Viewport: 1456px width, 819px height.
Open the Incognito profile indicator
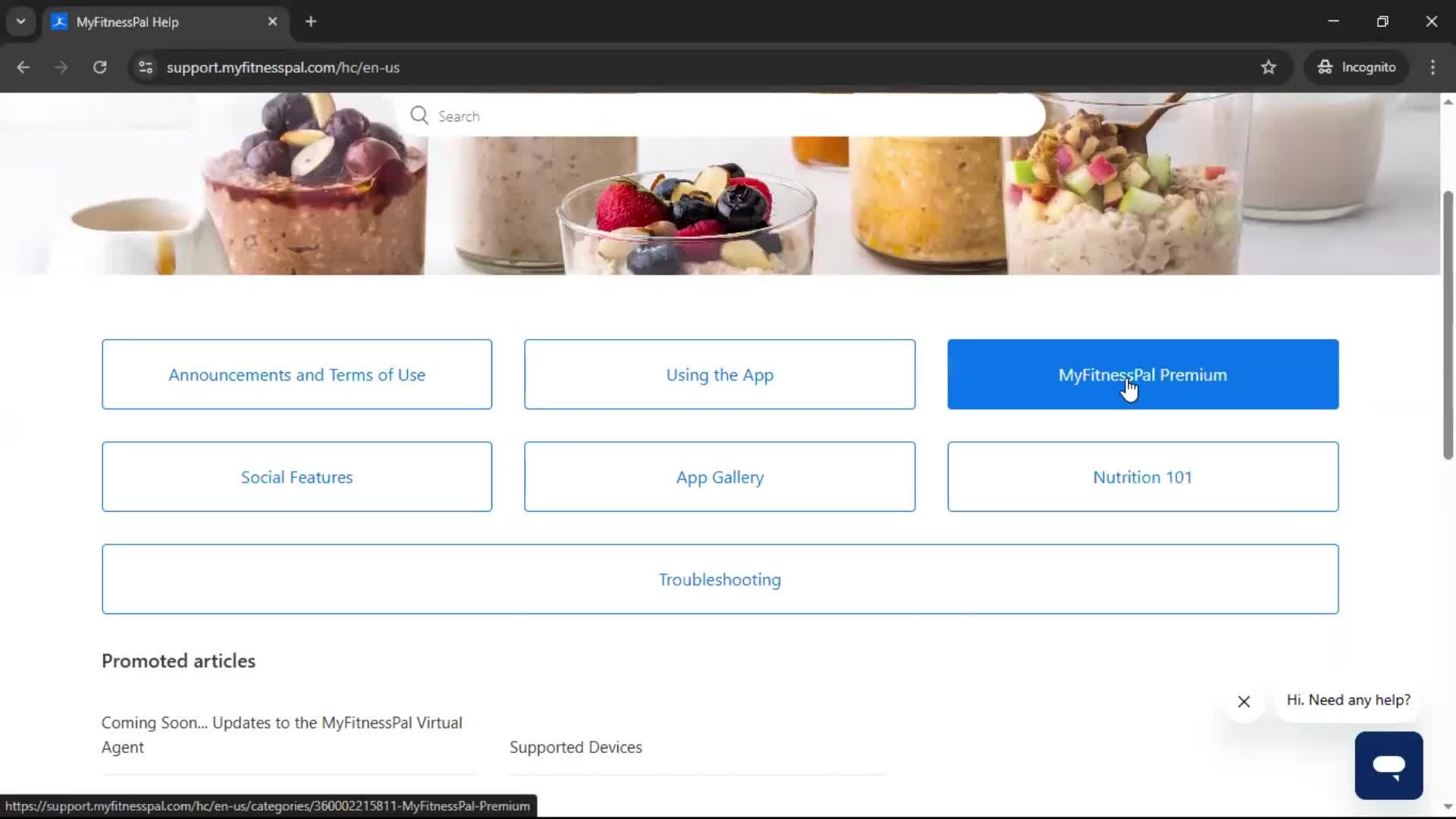pyautogui.click(x=1357, y=67)
